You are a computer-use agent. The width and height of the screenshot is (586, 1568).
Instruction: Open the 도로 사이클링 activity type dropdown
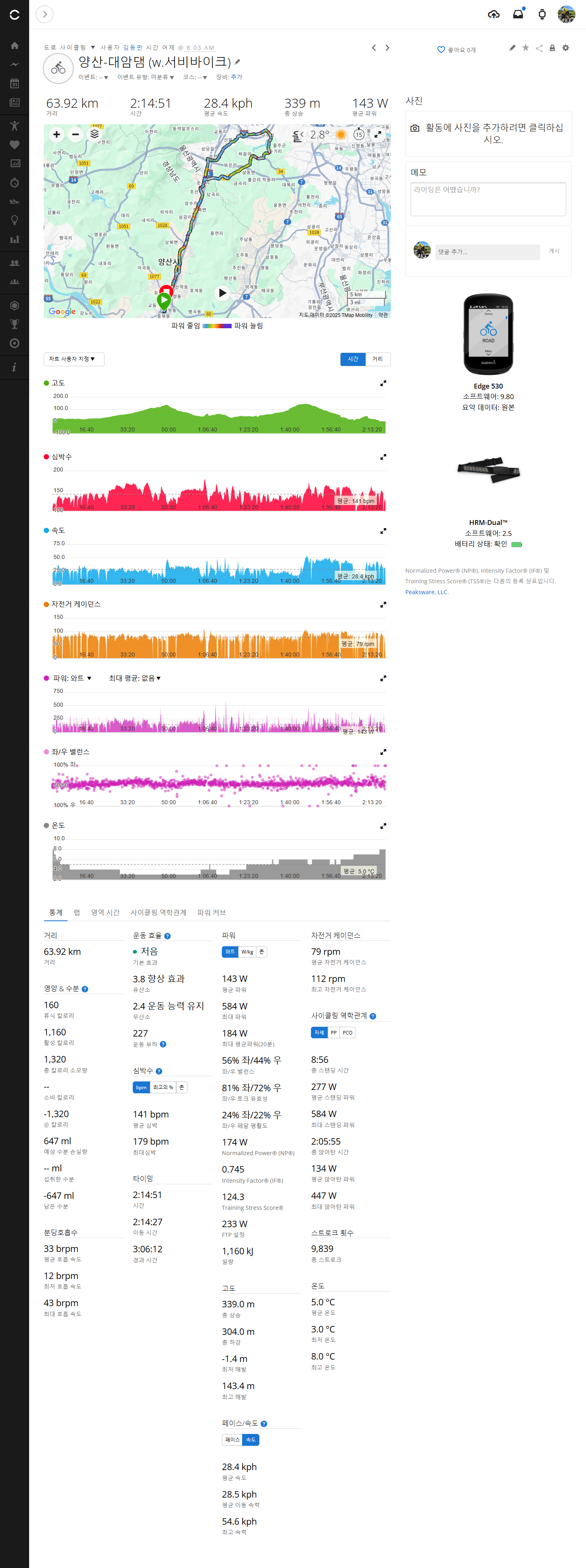(x=69, y=47)
